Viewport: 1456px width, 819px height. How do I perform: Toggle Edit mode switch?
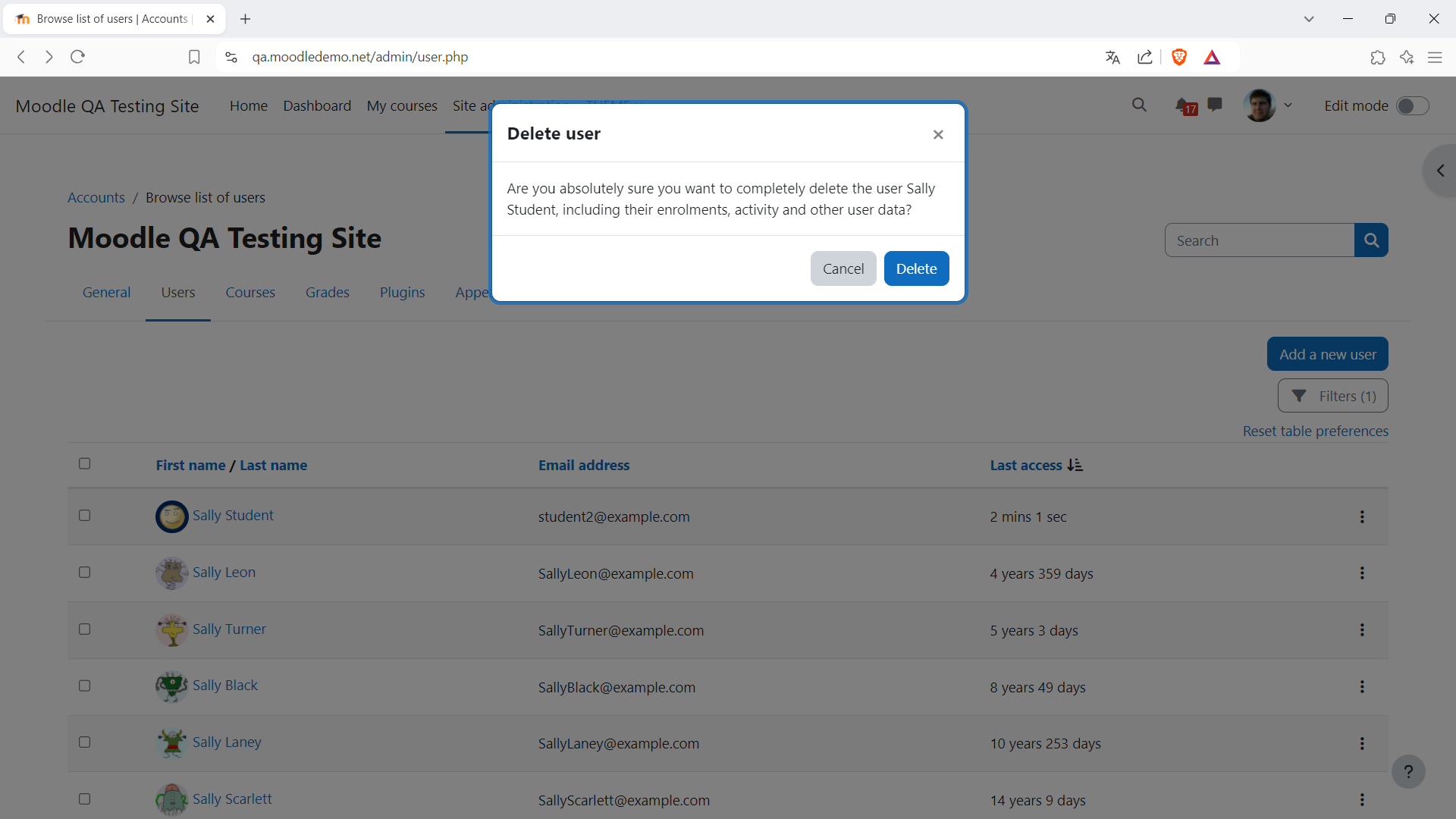click(1413, 106)
